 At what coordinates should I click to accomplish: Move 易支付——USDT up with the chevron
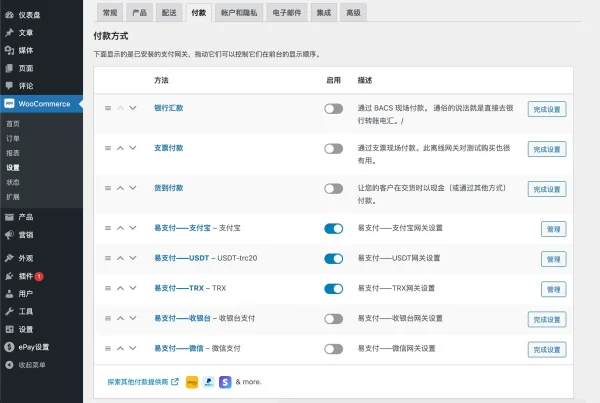(121, 258)
